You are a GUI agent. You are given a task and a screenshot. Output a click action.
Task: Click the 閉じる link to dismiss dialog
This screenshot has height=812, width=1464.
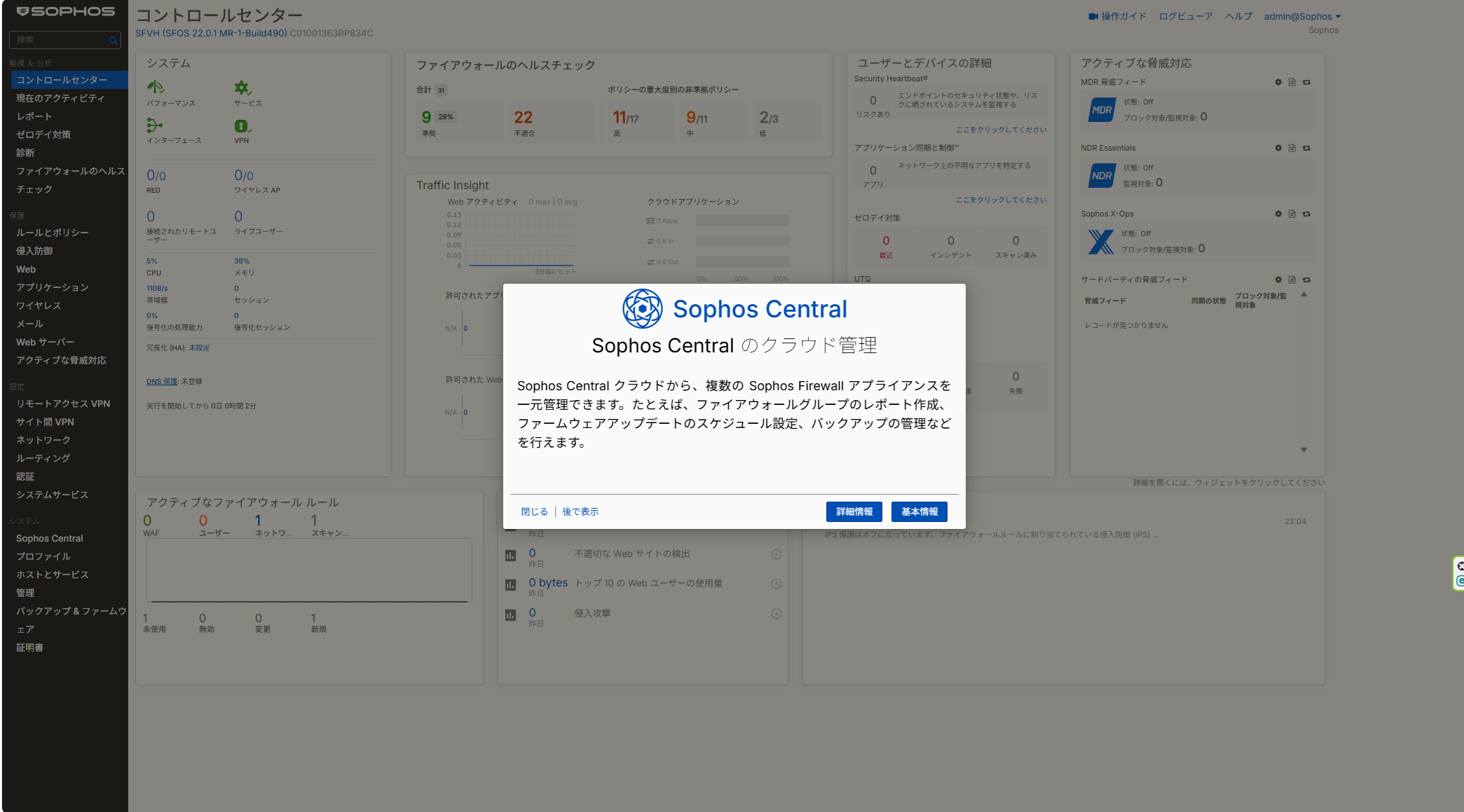[535, 512]
